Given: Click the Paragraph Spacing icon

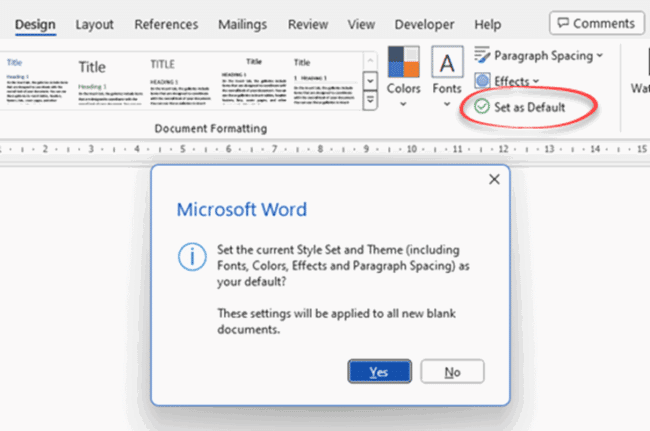Looking at the screenshot, I should coord(482,56).
